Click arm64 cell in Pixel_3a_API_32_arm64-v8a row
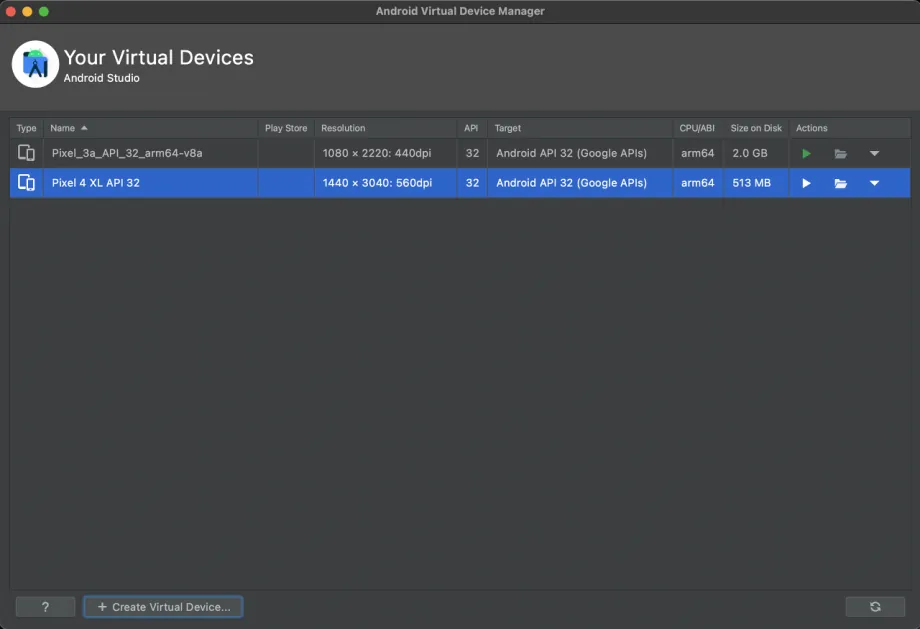The height and width of the screenshot is (629, 920). 698,153
